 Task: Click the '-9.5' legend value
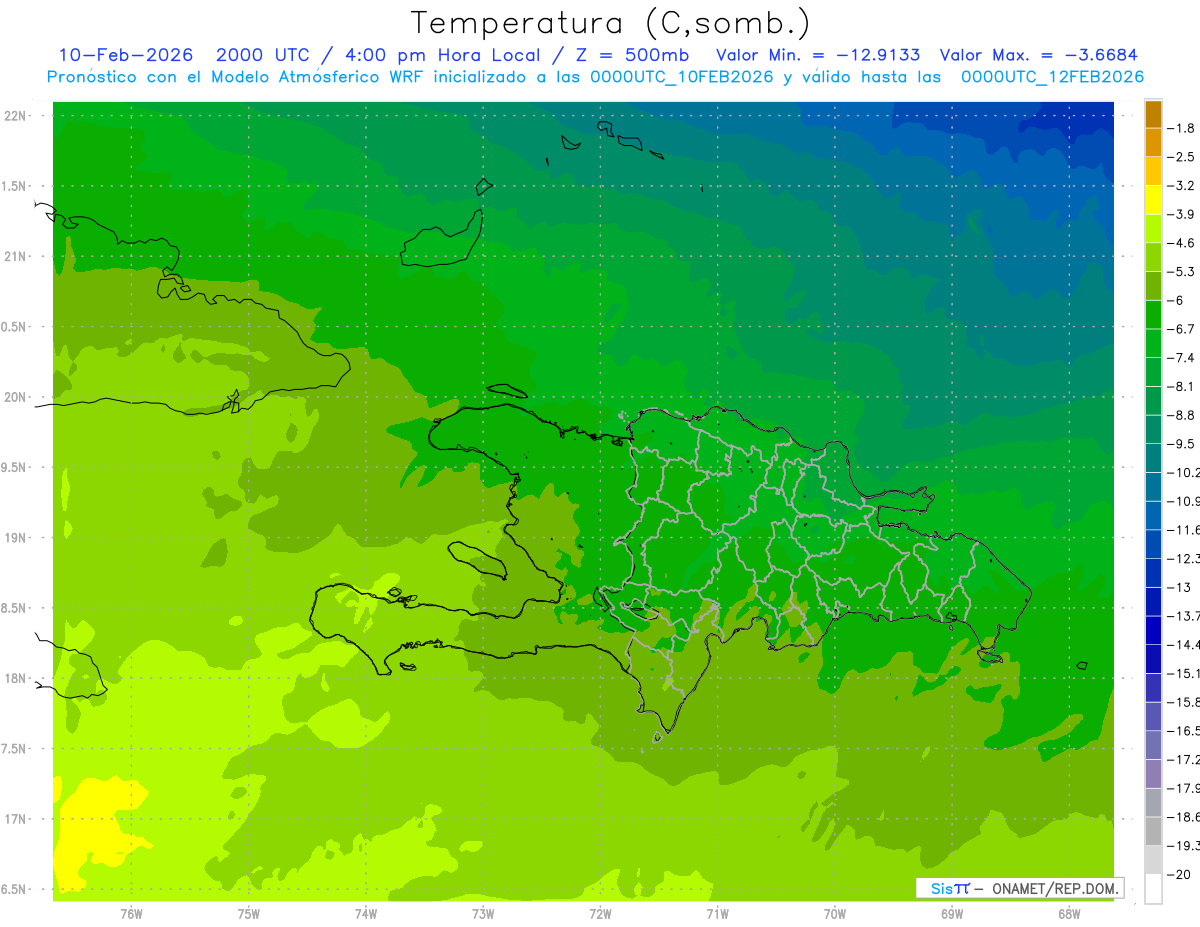click(1182, 444)
